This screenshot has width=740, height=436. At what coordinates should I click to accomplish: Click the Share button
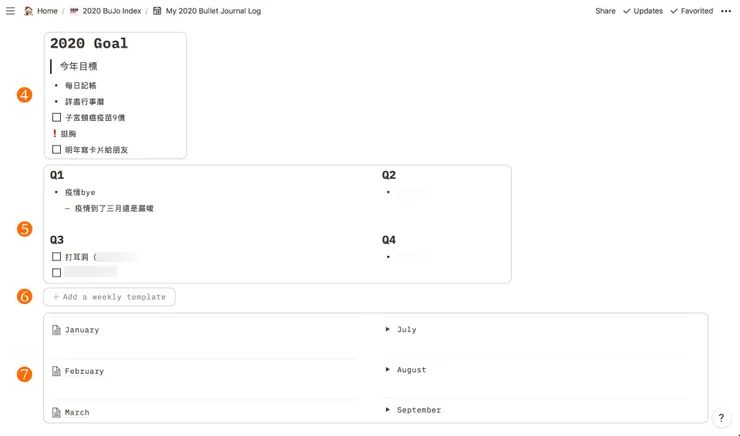point(605,11)
